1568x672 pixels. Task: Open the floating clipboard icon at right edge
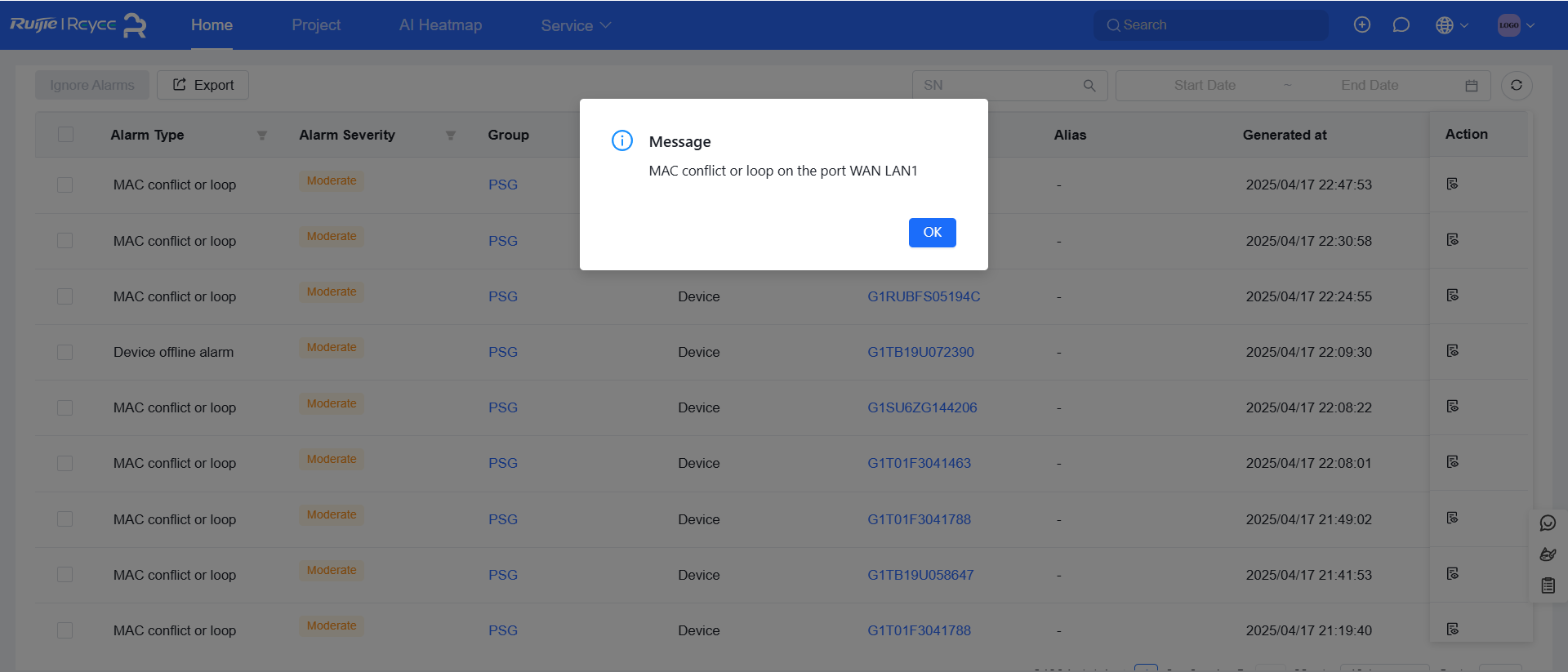coord(1548,585)
